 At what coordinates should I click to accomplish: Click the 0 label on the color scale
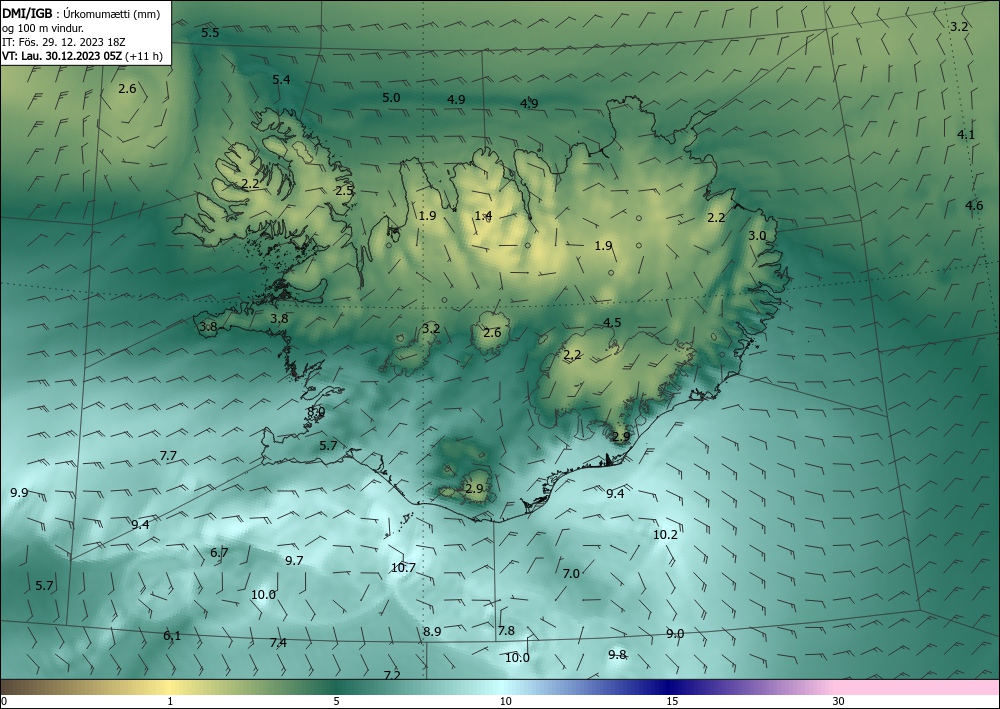4,701
